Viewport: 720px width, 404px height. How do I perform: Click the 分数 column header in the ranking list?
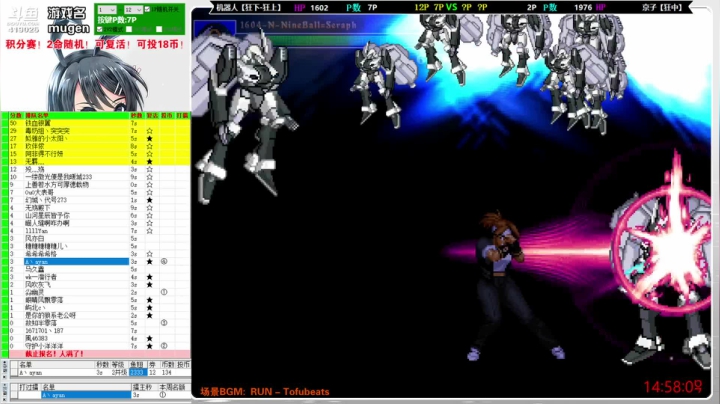tap(16, 115)
